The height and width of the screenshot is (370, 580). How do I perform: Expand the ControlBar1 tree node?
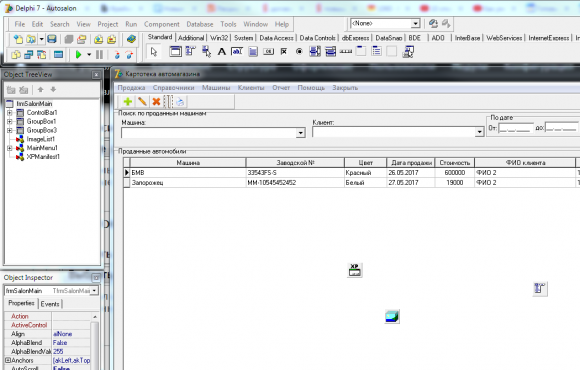point(10,112)
